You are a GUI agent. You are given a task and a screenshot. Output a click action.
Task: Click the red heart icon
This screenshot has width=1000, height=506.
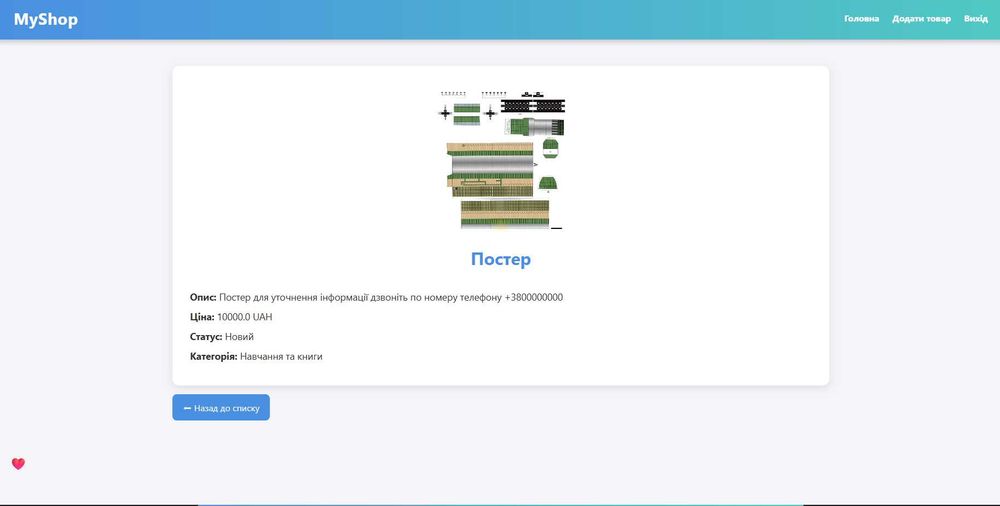(x=18, y=464)
